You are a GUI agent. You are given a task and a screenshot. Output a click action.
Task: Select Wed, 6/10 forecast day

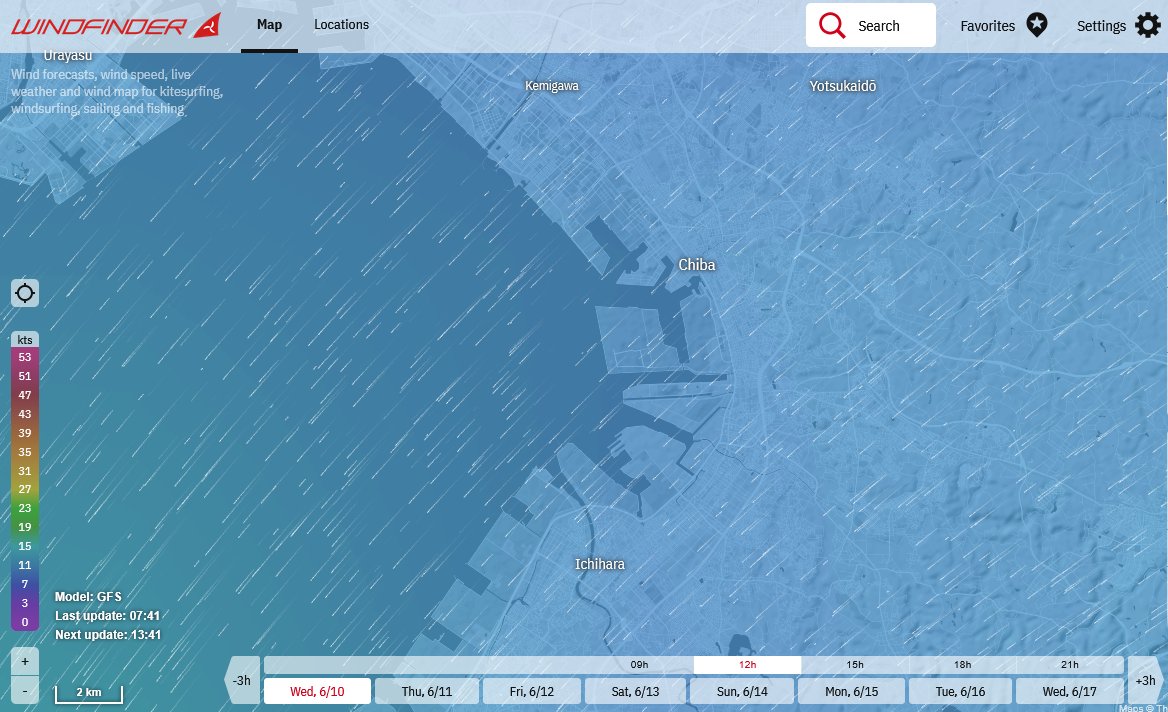(317, 691)
